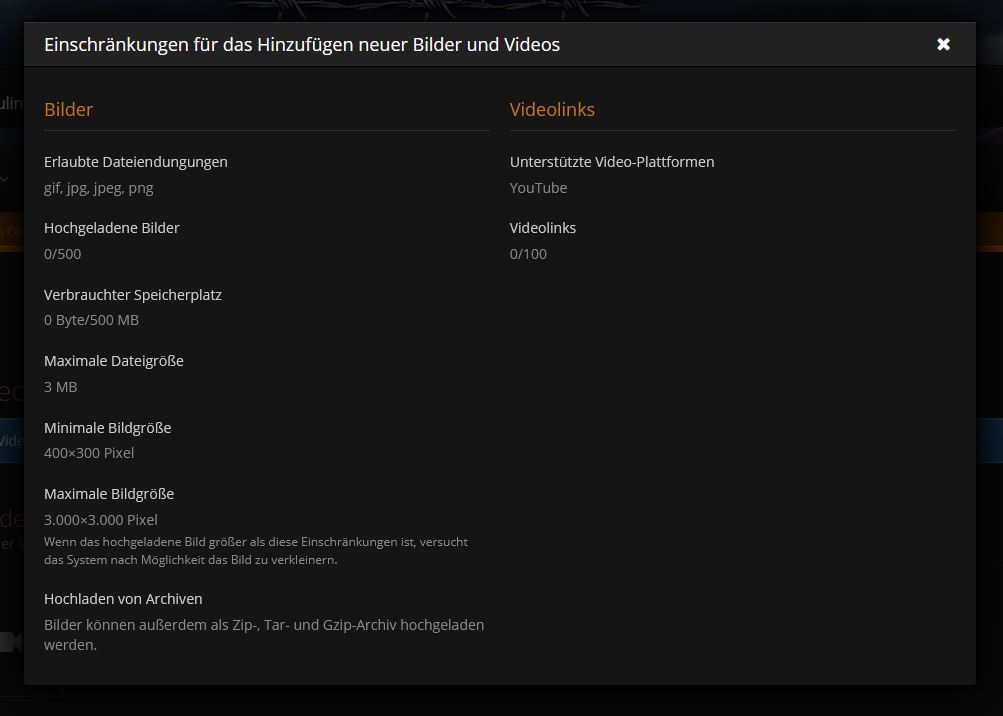
Task: Click the 0 Byte/500 MB storage value
Action: 91,321
